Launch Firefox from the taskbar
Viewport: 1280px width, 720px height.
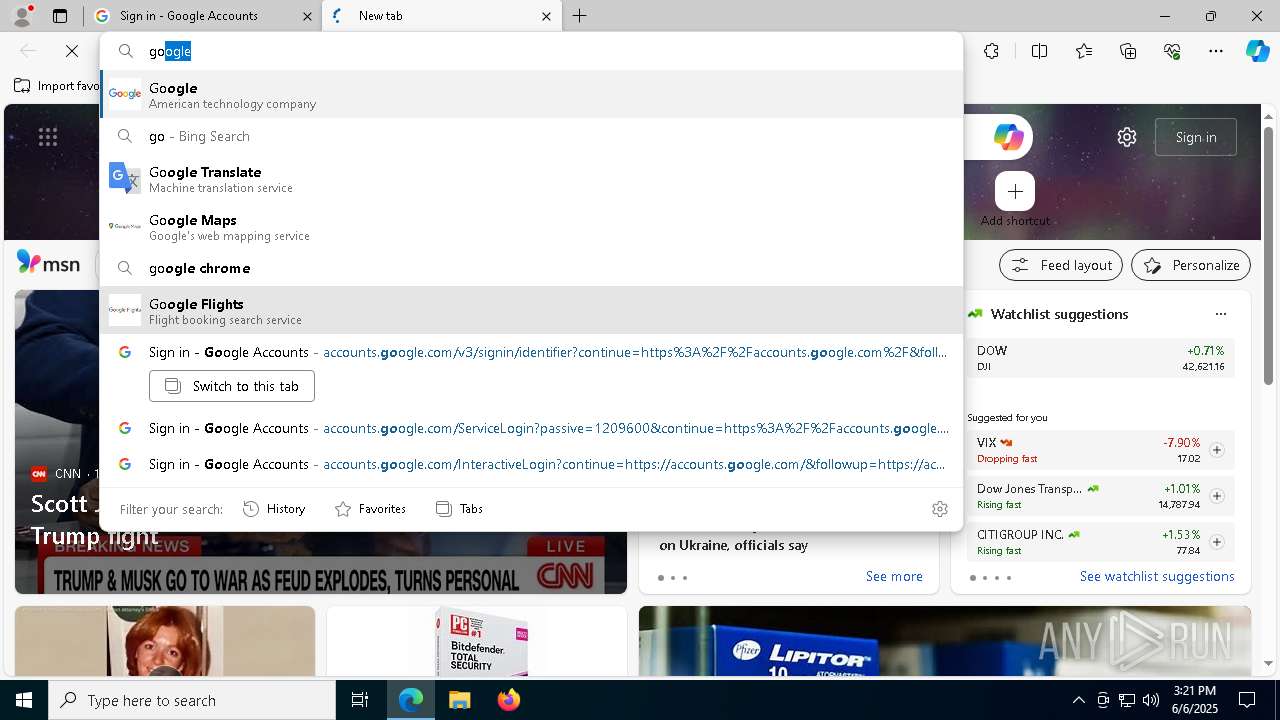point(508,700)
